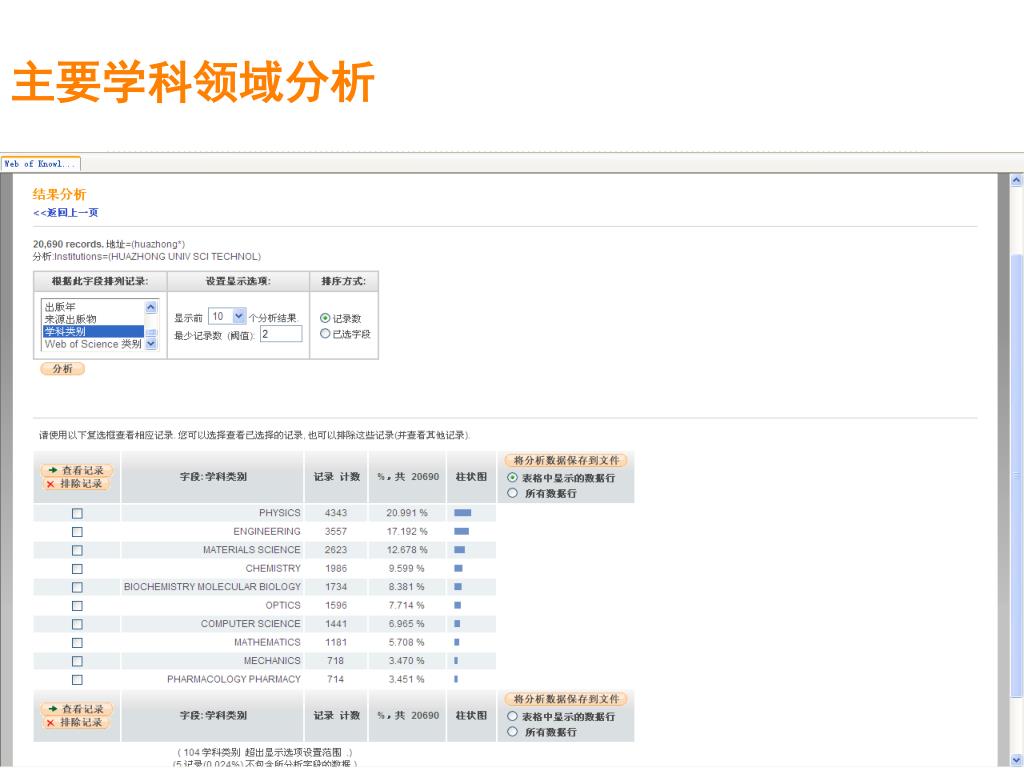Switch to the Web of Knowl... tab
This screenshot has width=1024, height=768.
click(x=40, y=163)
